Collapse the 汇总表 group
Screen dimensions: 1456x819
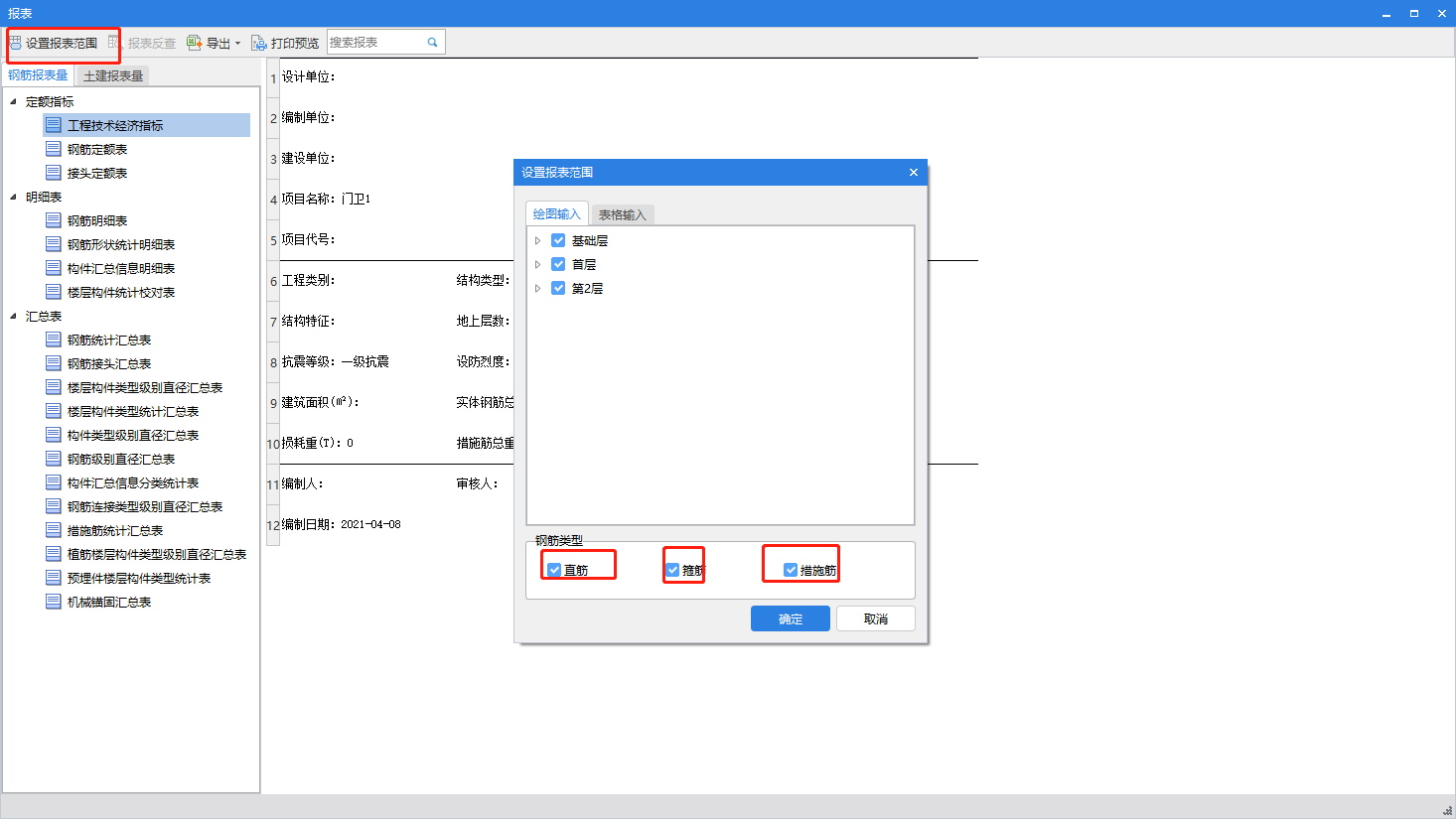pyautogui.click(x=13, y=316)
